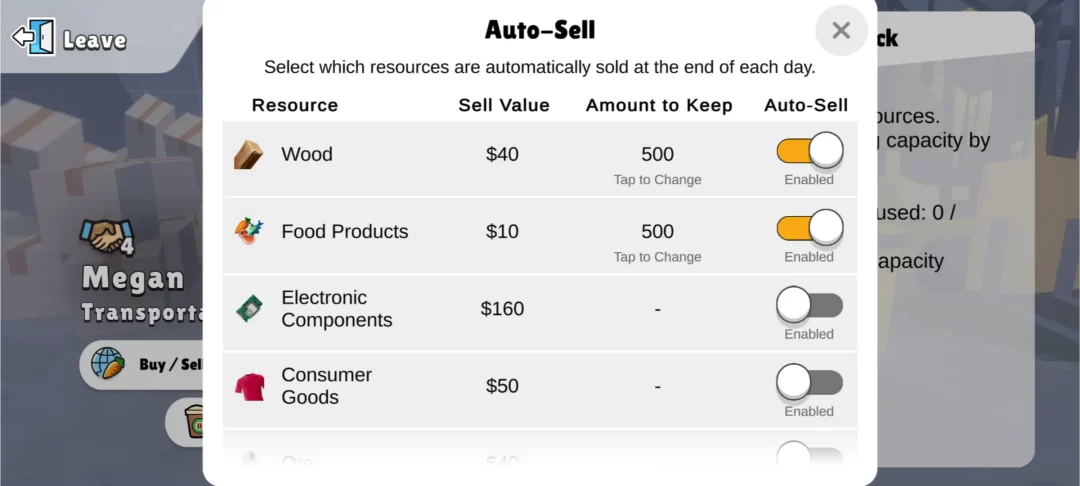This screenshot has width=1080, height=486.
Task: Click the Leave door icon
Action: coord(34,39)
